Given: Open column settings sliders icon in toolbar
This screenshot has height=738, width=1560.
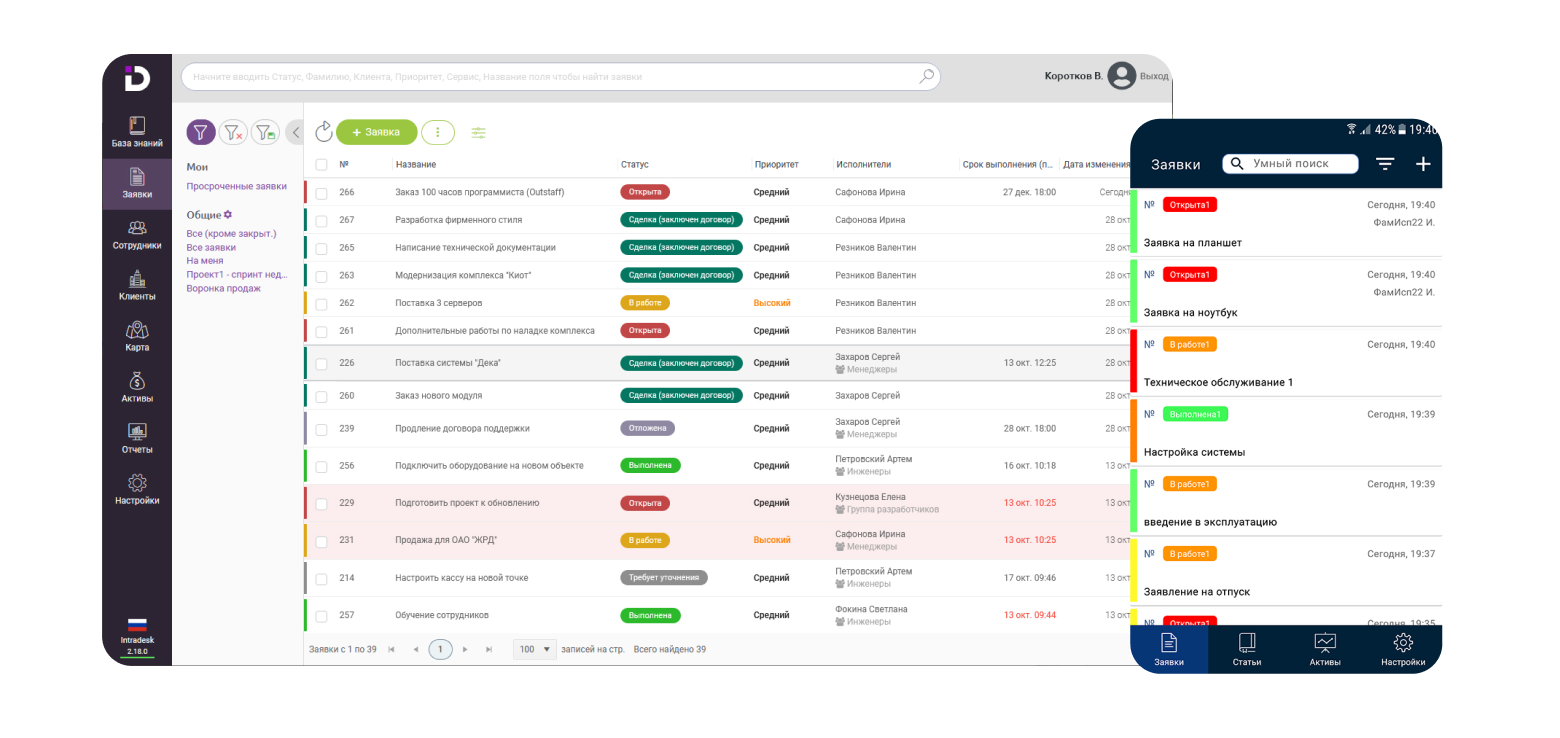Looking at the screenshot, I should [479, 132].
